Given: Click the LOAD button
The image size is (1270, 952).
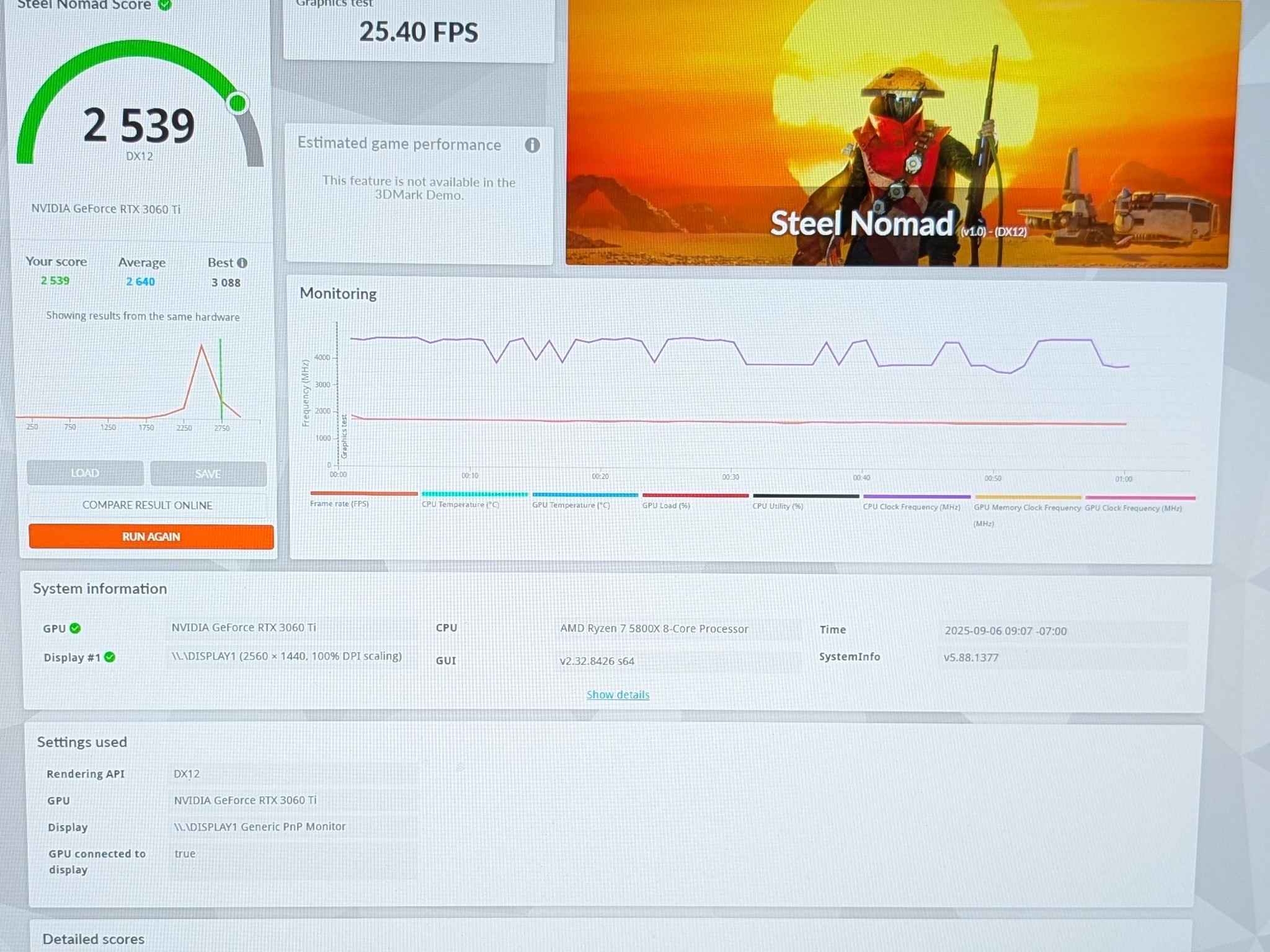Looking at the screenshot, I should (x=85, y=473).
